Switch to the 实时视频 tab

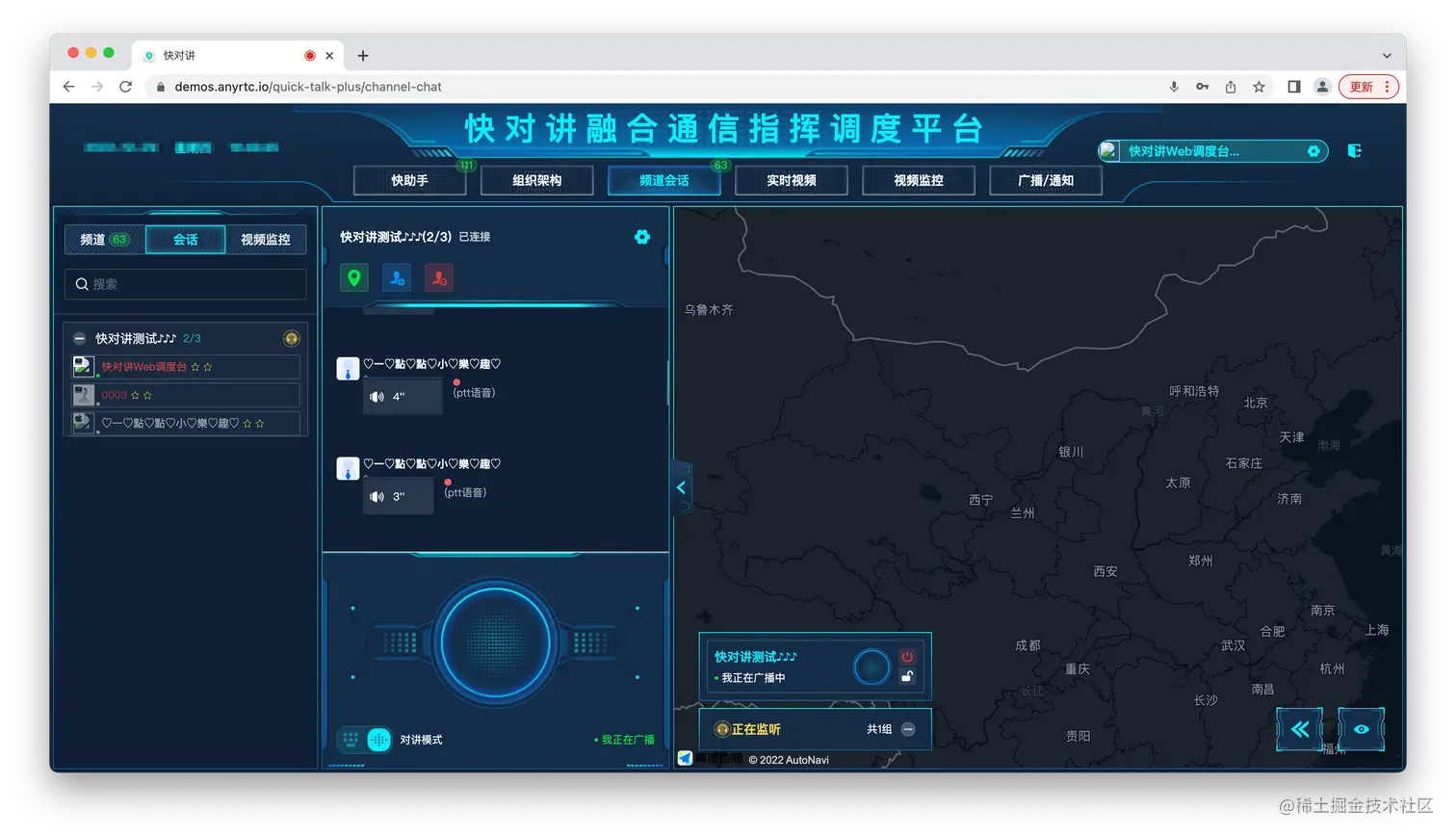point(791,180)
